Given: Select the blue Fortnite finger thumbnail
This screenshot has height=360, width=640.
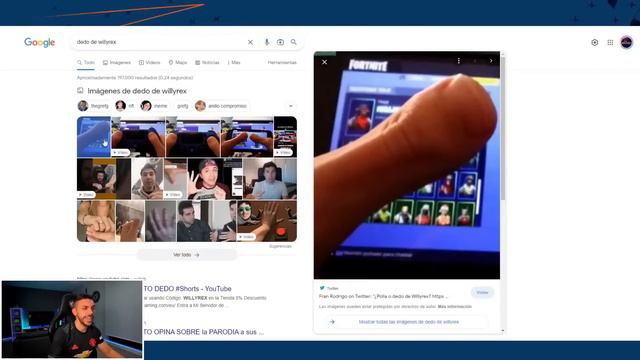Looking at the screenshot, I should point(94,137).
